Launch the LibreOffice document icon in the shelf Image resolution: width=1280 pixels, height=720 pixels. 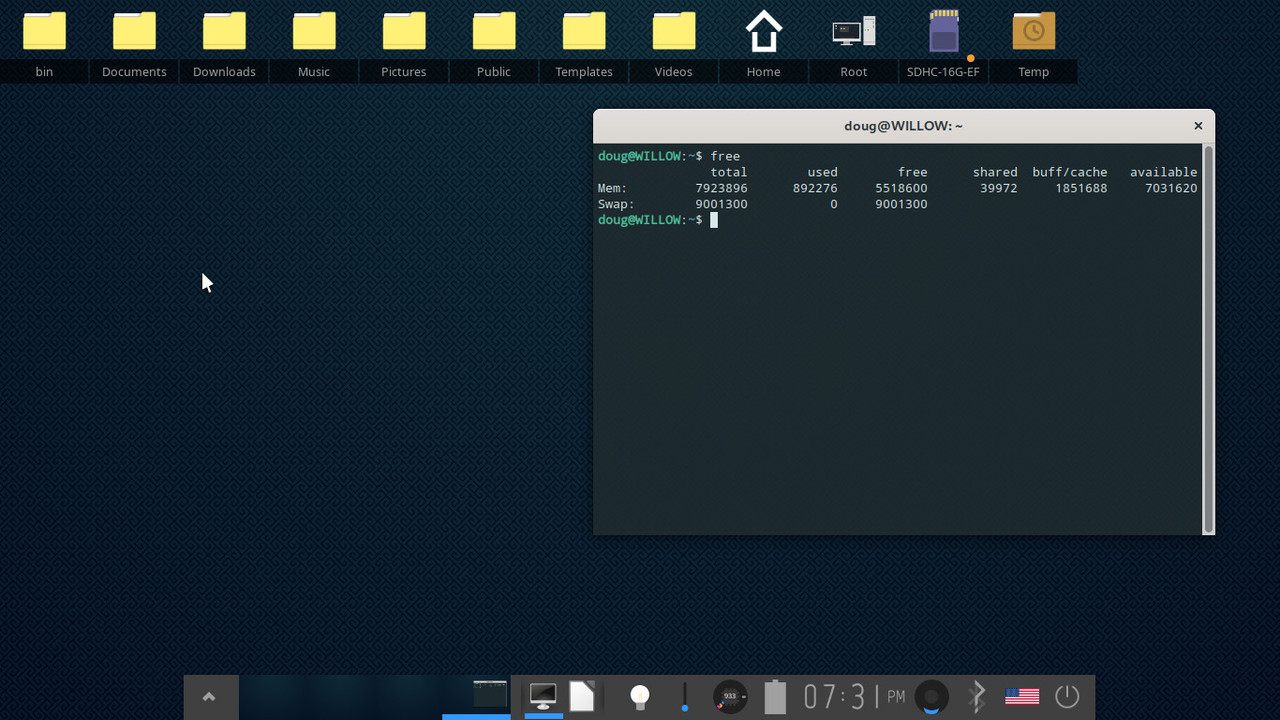pos(582,696)
